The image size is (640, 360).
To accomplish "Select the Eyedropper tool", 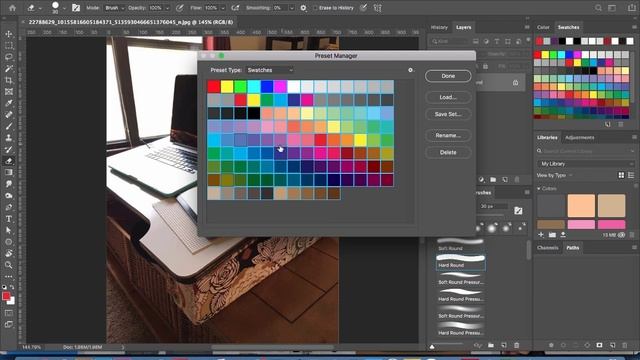I will (9, 103).
